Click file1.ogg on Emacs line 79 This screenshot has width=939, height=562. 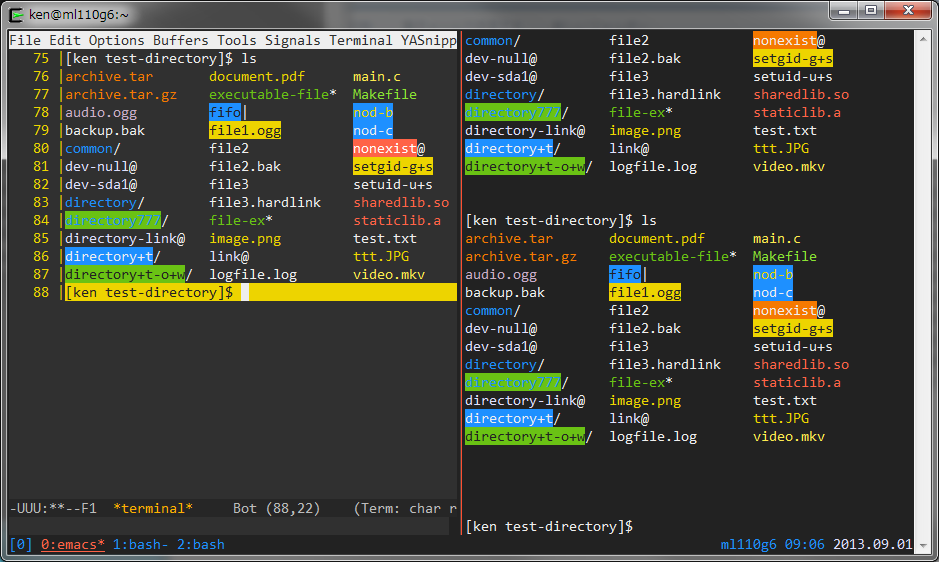tap(245, 131)
